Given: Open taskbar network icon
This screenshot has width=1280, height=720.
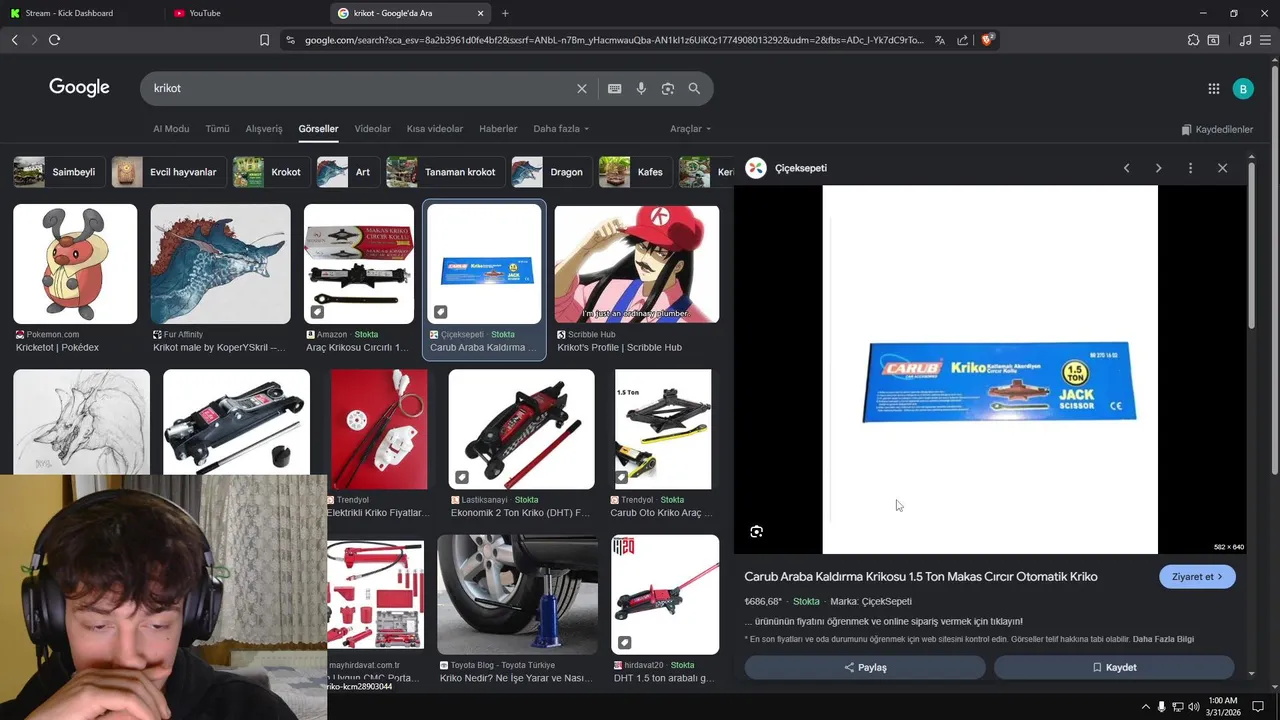Looking at the screenshot, I should coord(1177,707).
